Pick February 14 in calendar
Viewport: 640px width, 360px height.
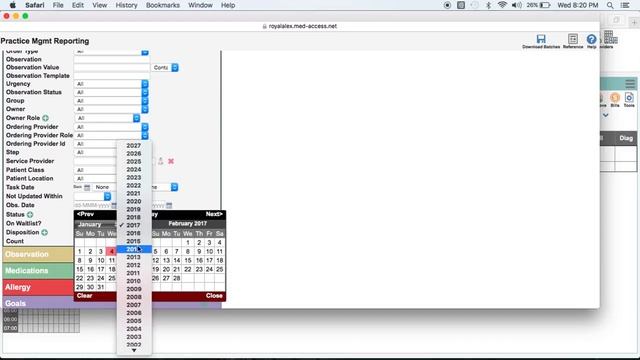point(177,260)
